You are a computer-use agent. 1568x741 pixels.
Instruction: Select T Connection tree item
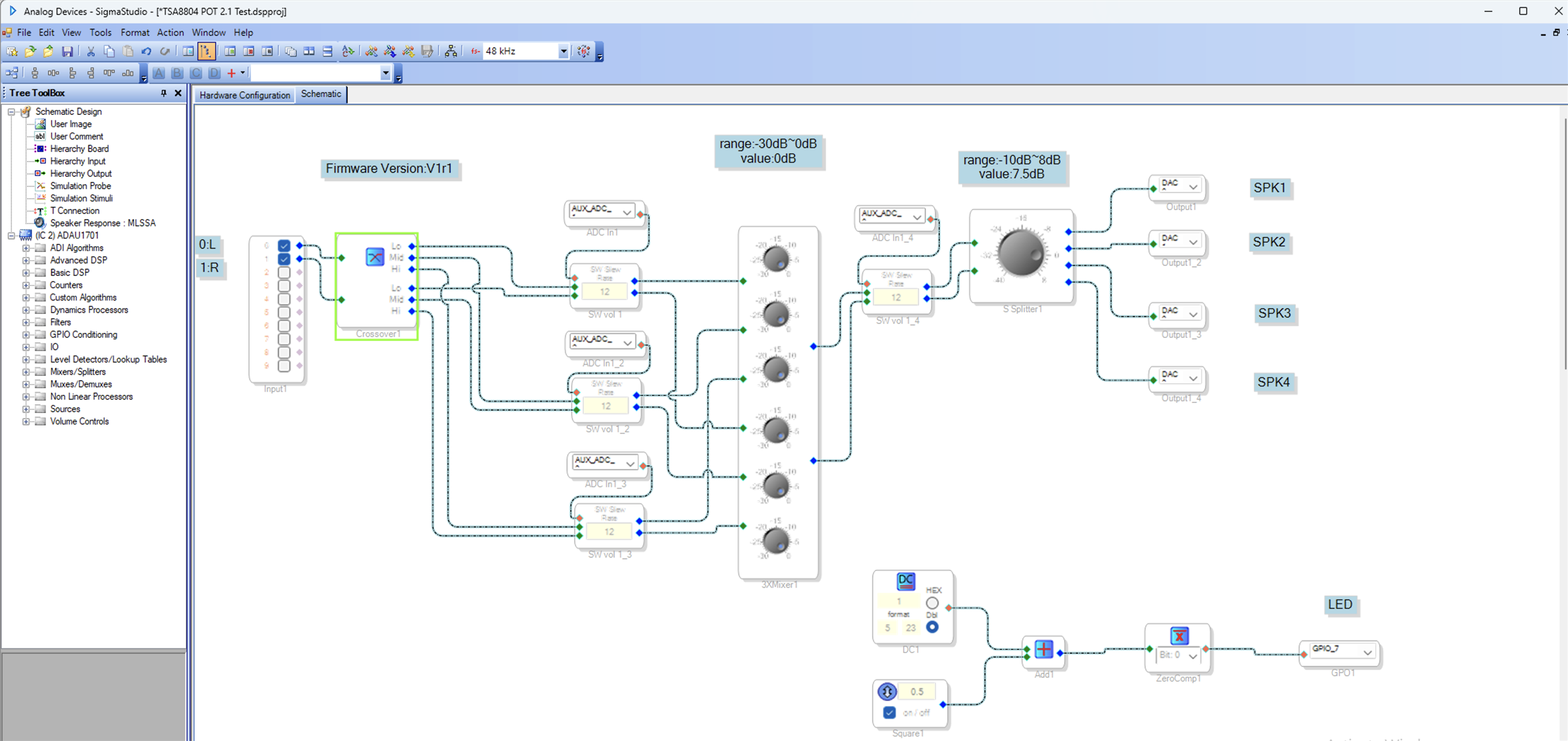(x=75, y=211)
